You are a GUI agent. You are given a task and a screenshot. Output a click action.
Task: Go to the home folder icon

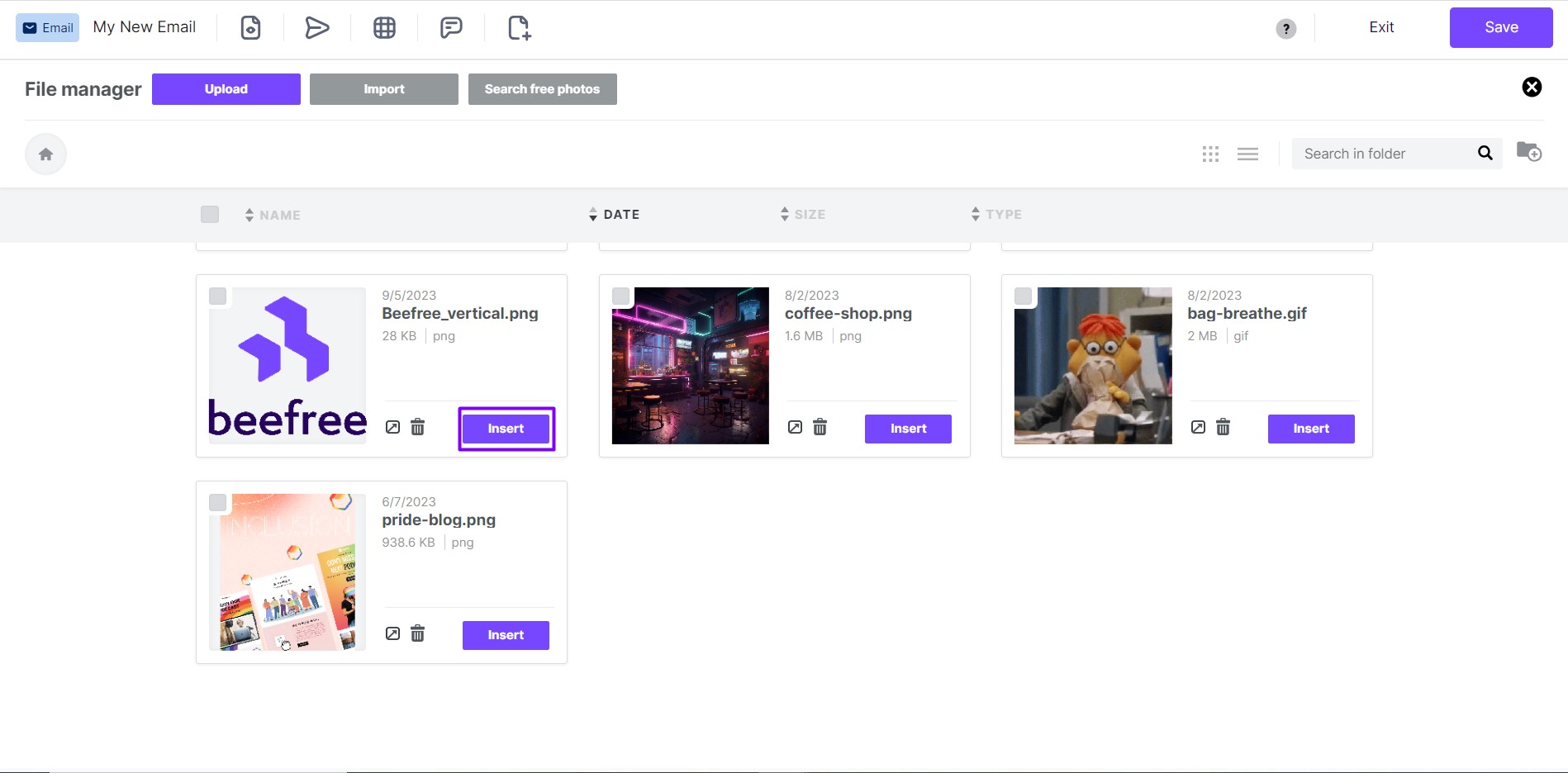(46, 154)
